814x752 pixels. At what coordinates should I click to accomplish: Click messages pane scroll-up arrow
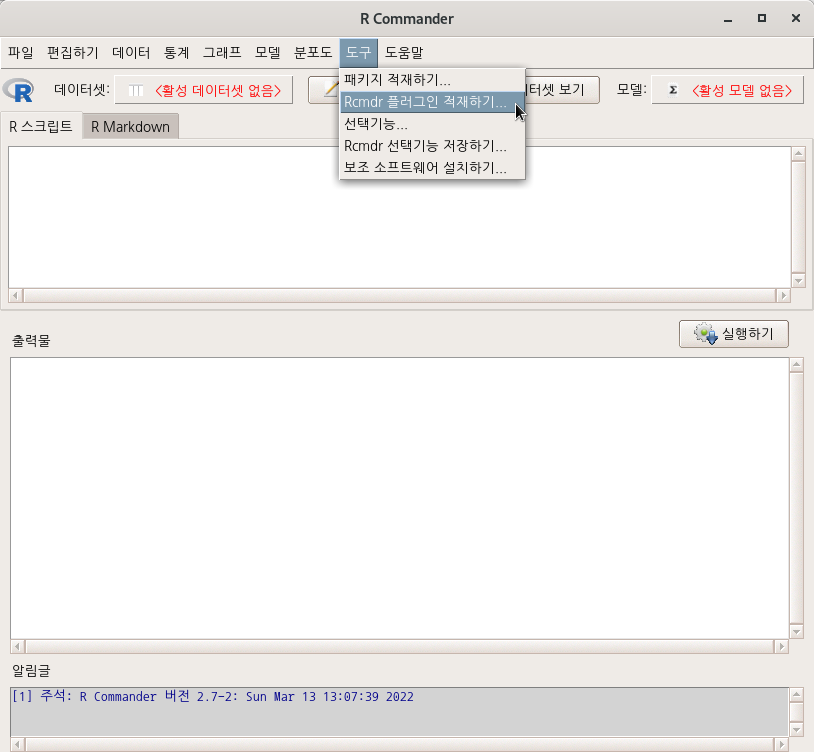pyautogui.click(x=796, y=695)
